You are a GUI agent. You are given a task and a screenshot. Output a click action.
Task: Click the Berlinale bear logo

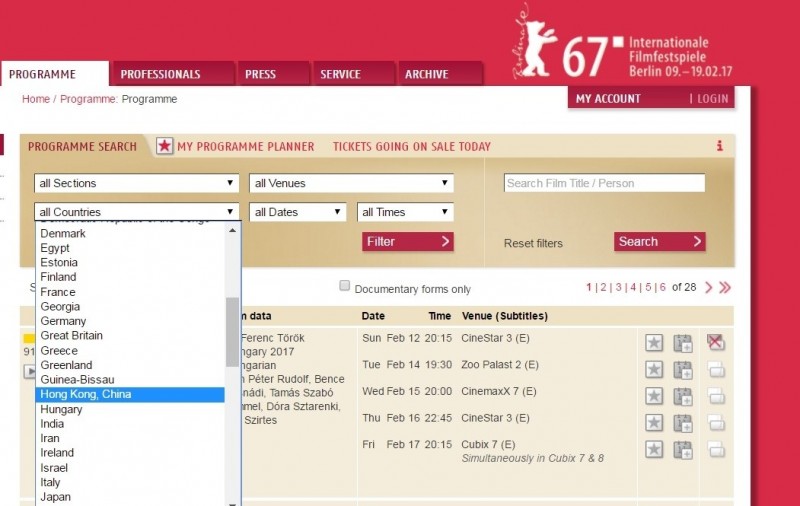pos(536,45)
